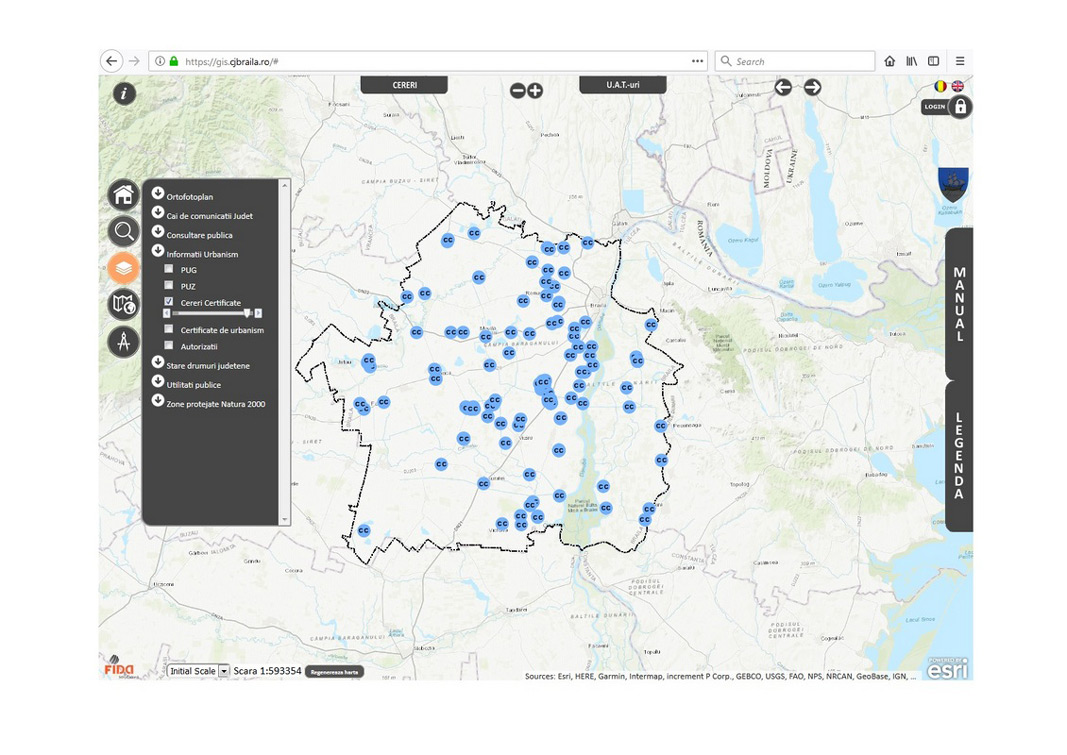
Task: Open the compass measure tool
Action: pyautogui.click(x=124, y=342)
